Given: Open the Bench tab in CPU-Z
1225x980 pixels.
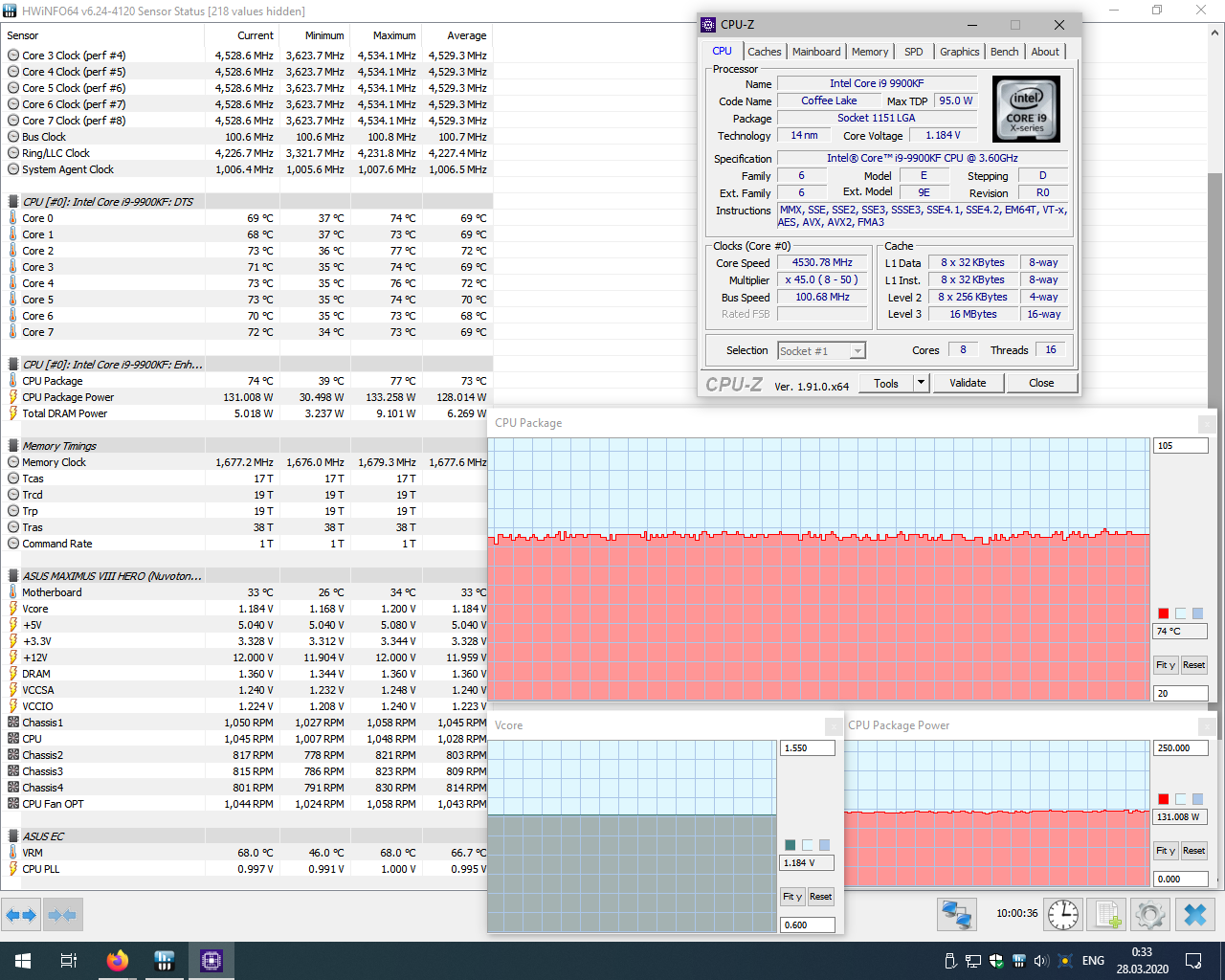Looking at the screenshot, I should 1005,52.
